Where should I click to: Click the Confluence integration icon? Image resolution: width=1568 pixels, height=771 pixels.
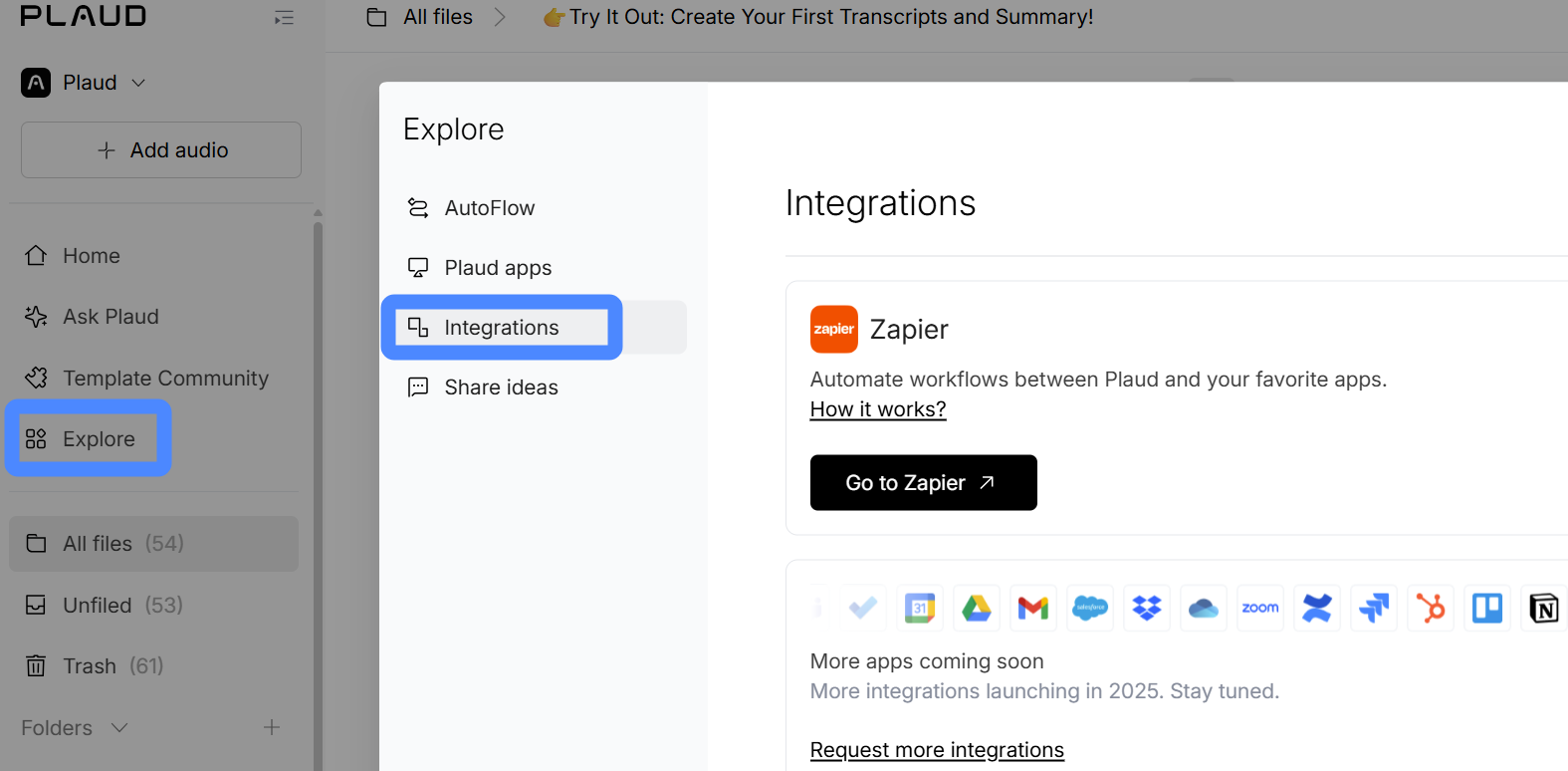click(1317, 608)
